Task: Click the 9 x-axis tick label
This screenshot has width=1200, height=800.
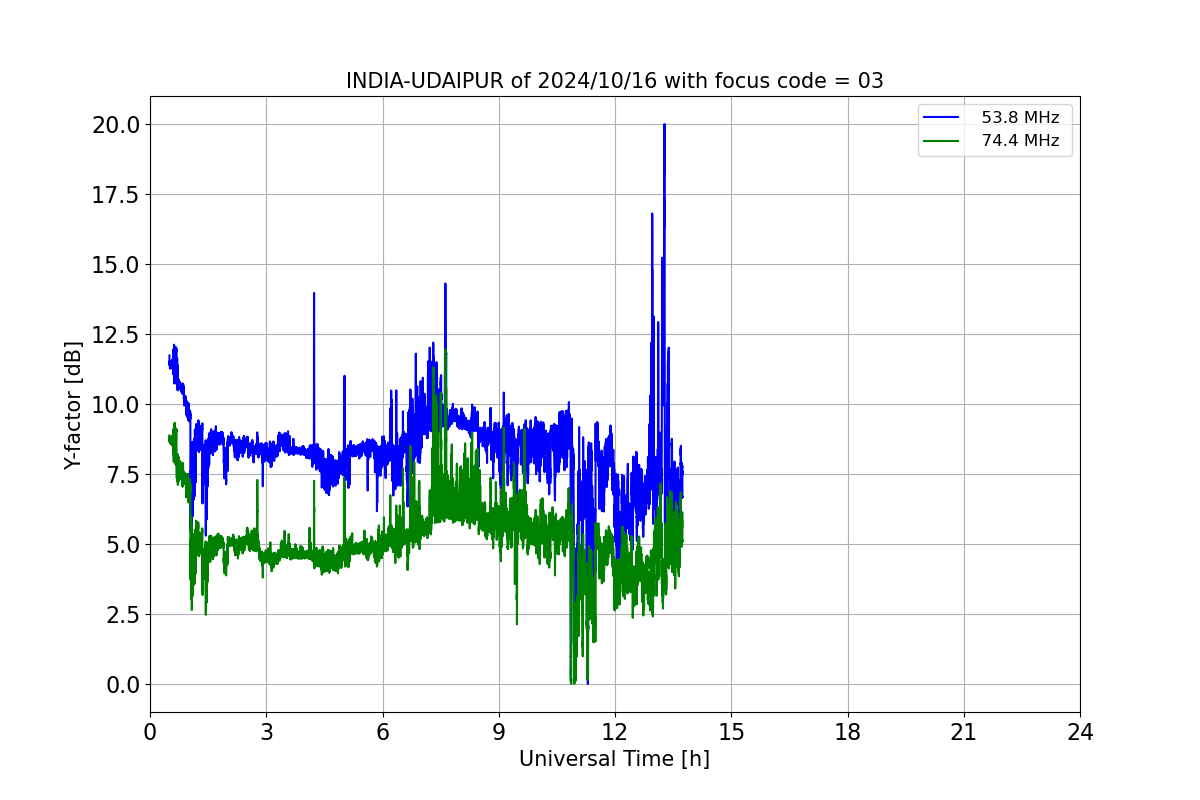Action: tap(499, 732)
